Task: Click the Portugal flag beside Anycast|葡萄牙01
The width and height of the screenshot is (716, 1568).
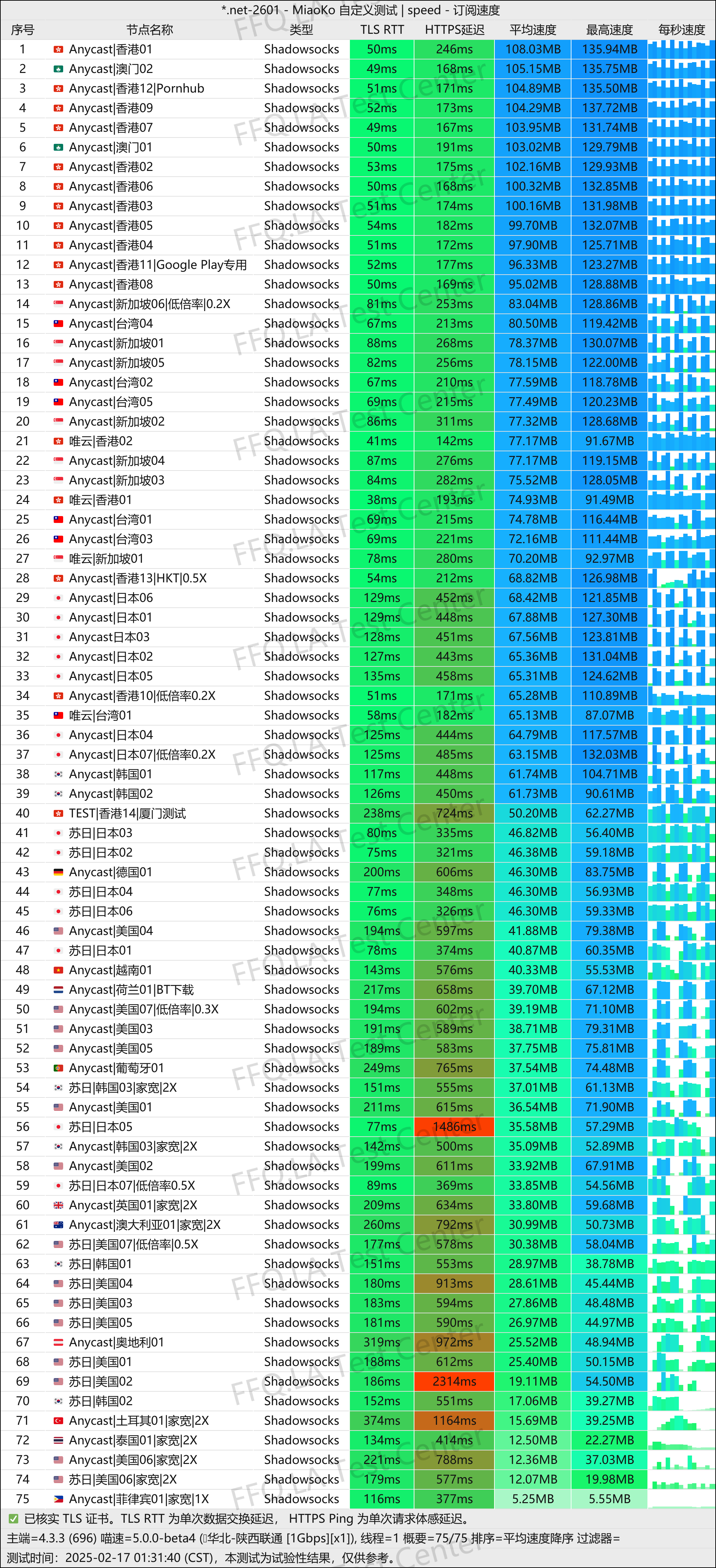Action: pyautogui.click(x=58, y=1068)
